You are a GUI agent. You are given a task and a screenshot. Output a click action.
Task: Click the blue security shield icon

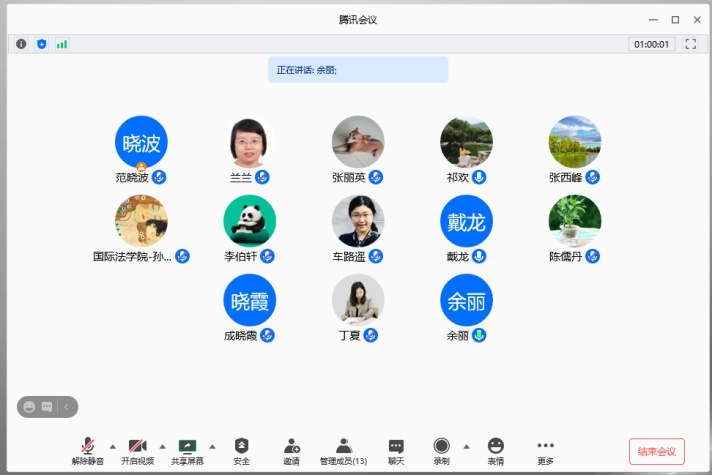[x=42, y=44]
